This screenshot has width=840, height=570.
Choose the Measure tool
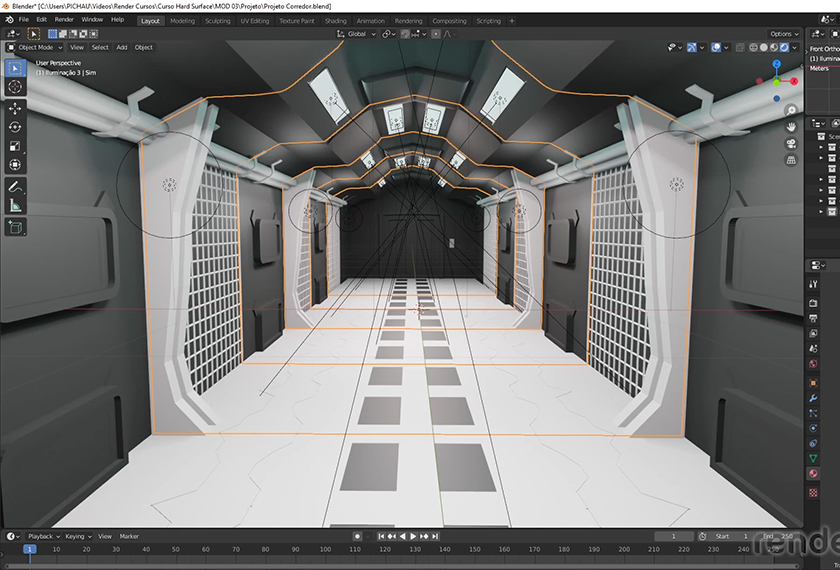15,205
